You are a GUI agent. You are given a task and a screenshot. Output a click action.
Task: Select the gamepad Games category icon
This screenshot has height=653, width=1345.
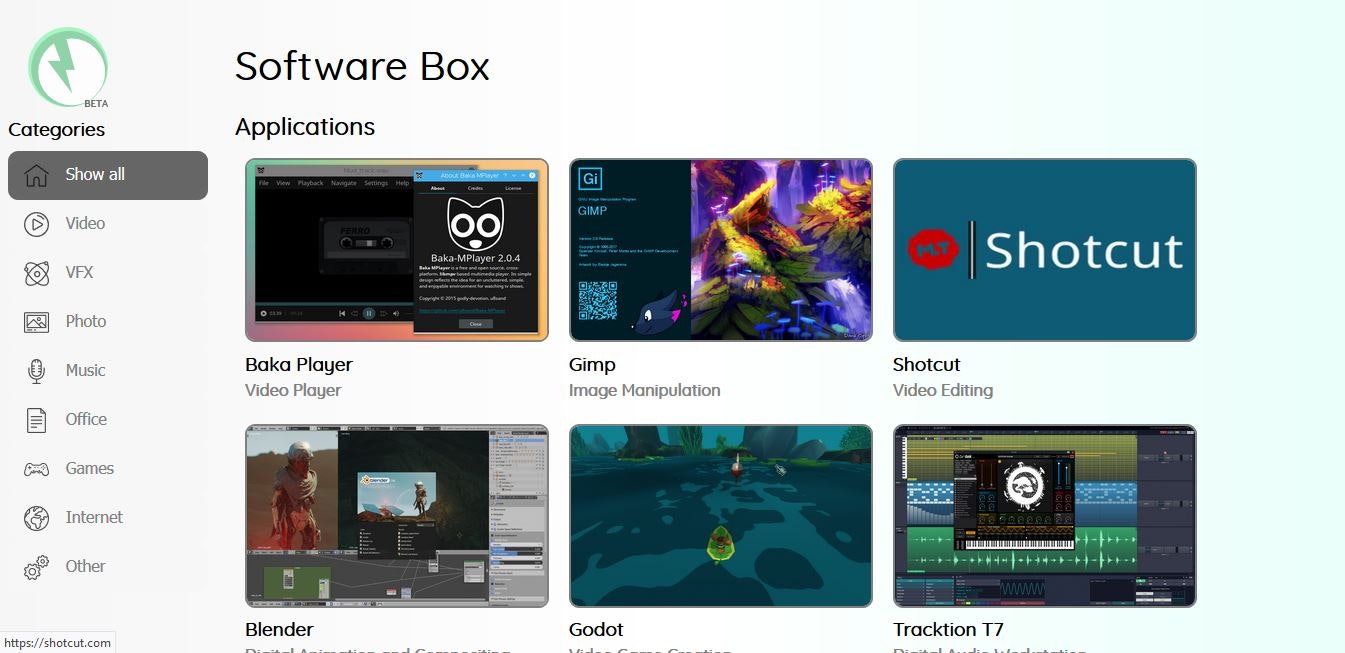pos(36,468)
